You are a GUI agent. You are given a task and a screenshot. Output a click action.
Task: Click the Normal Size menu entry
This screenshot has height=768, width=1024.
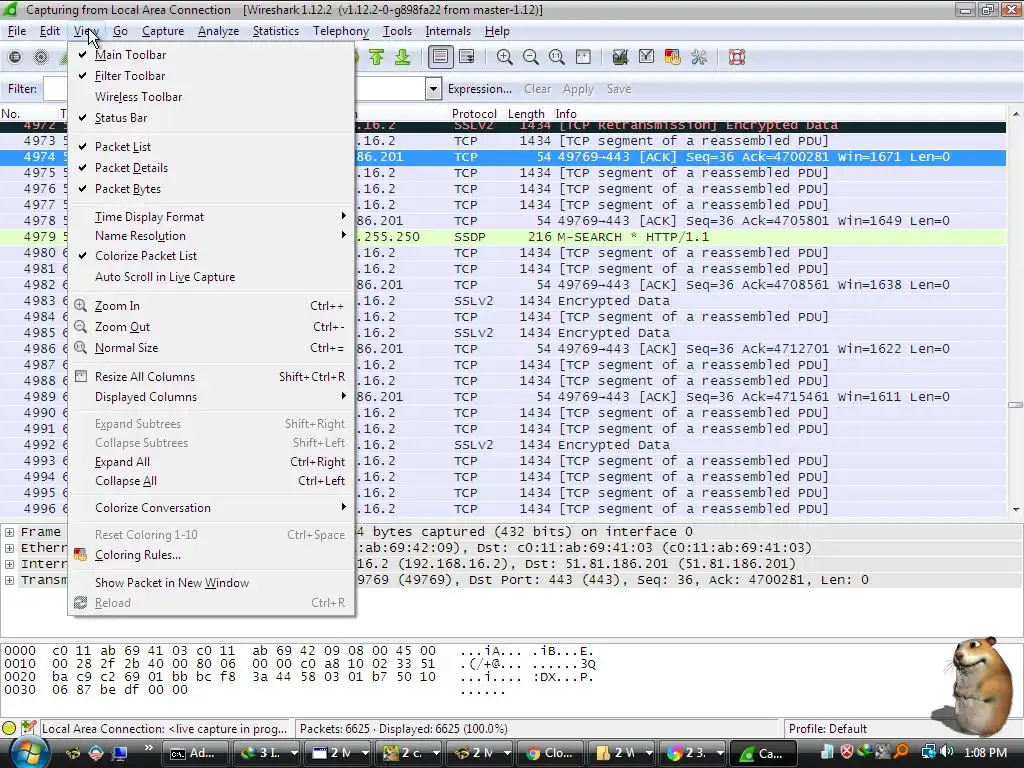tap(211, 348)
